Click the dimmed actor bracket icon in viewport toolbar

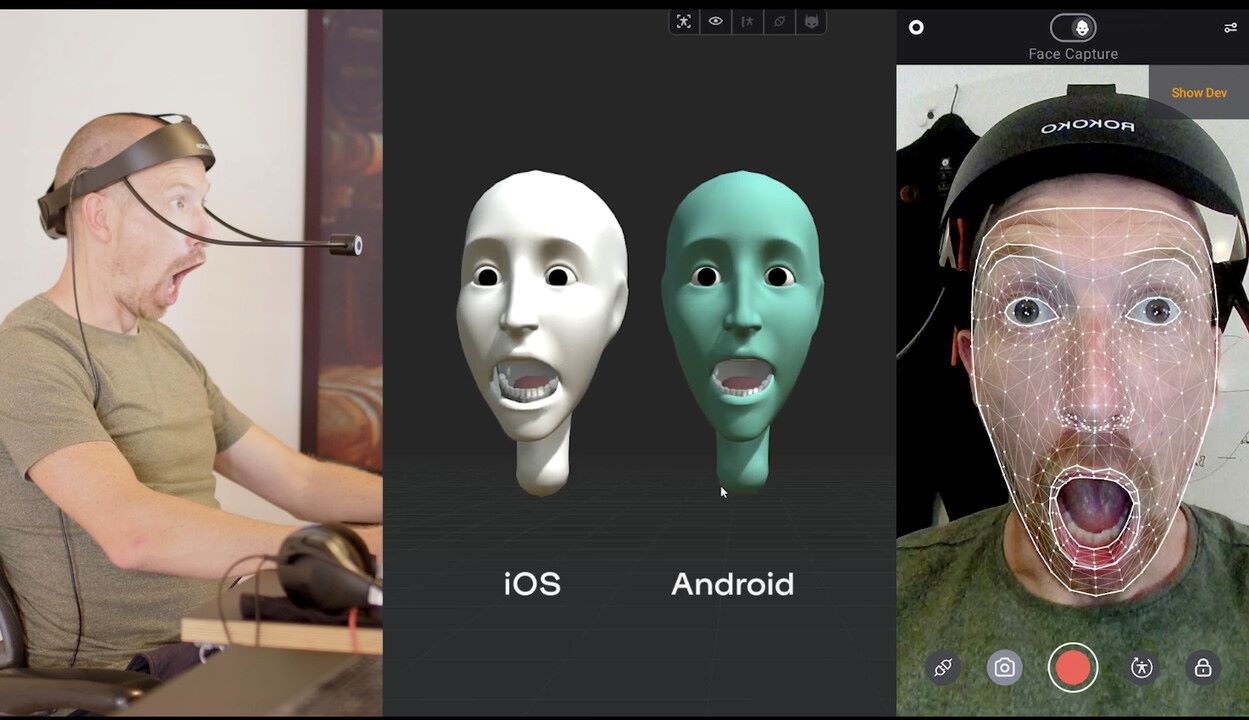pos(747,21)
